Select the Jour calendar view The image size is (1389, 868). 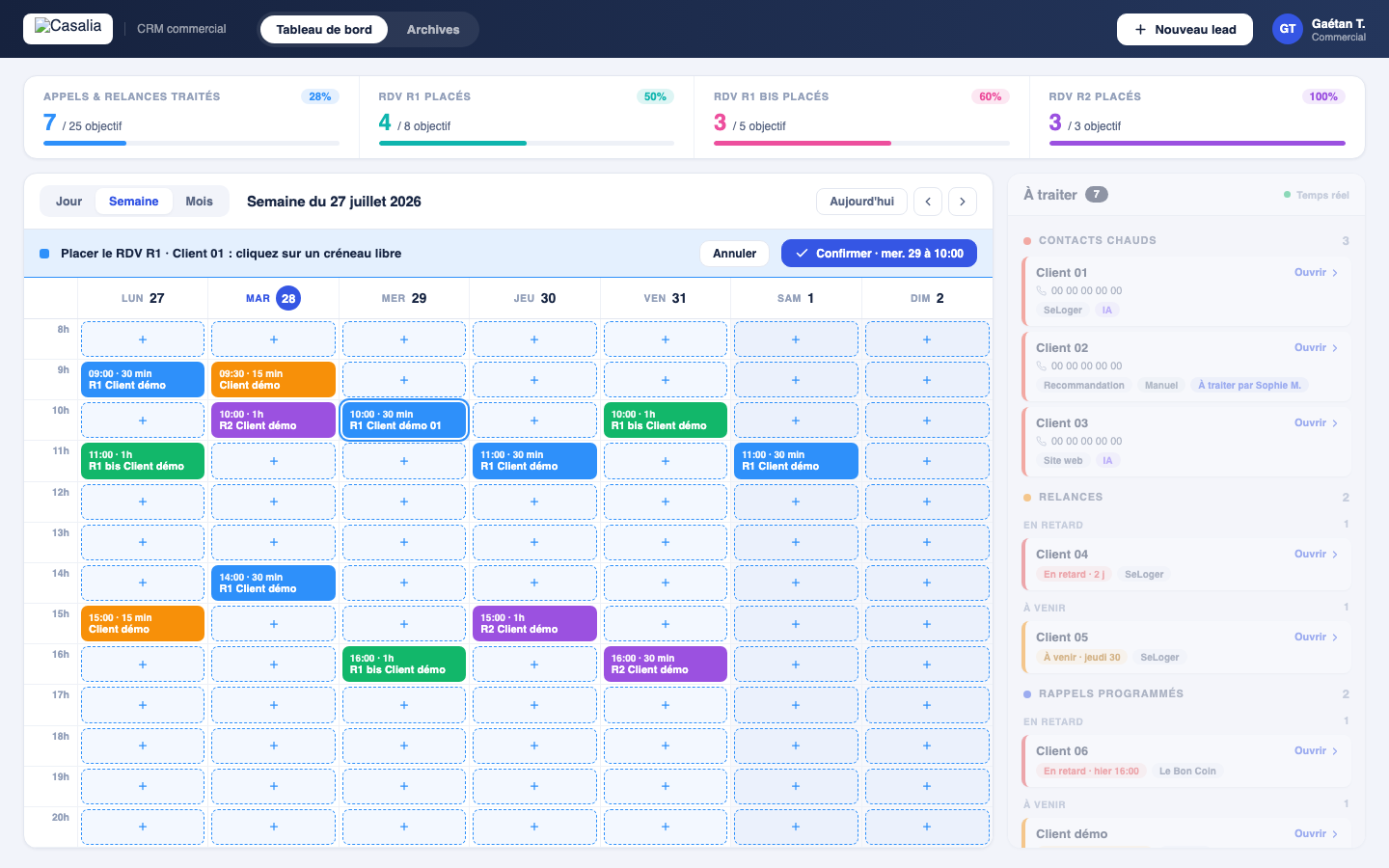point(68,202)
